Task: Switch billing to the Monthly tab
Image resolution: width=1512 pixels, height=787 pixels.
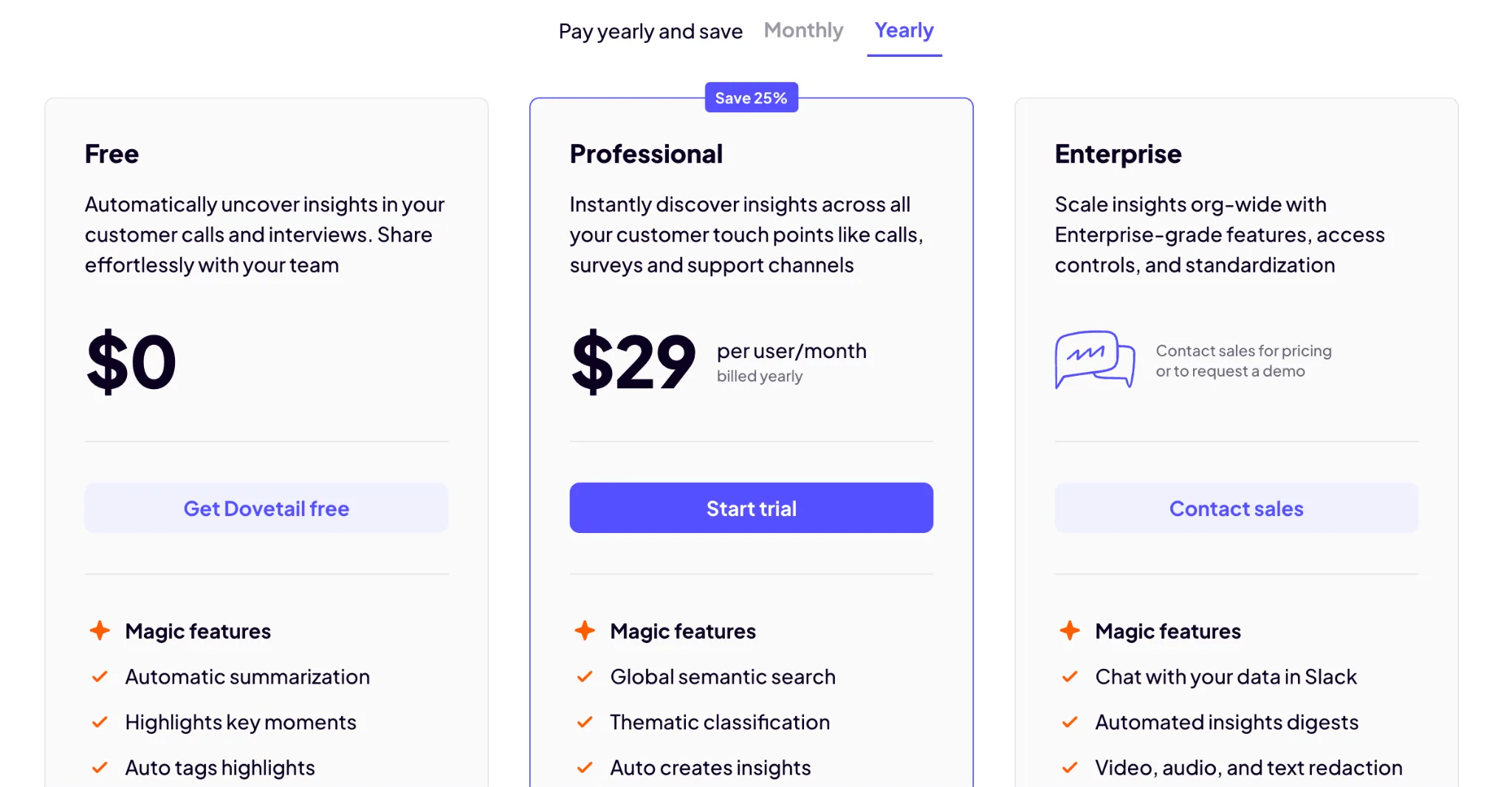Action: coord(803,30)
